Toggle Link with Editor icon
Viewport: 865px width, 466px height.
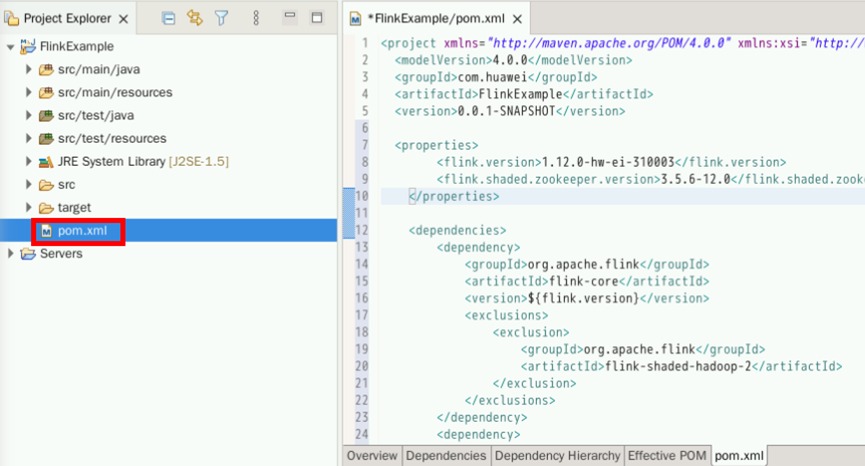pyautogui.click(x=194, y=18)
